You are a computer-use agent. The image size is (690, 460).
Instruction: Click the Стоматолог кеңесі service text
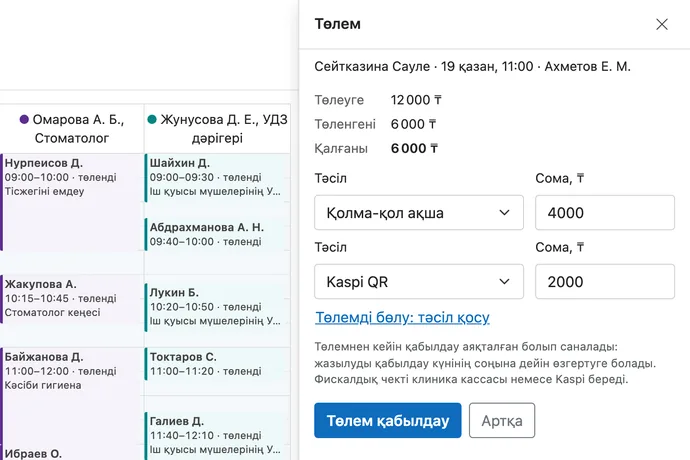click(x=52, y=313)
